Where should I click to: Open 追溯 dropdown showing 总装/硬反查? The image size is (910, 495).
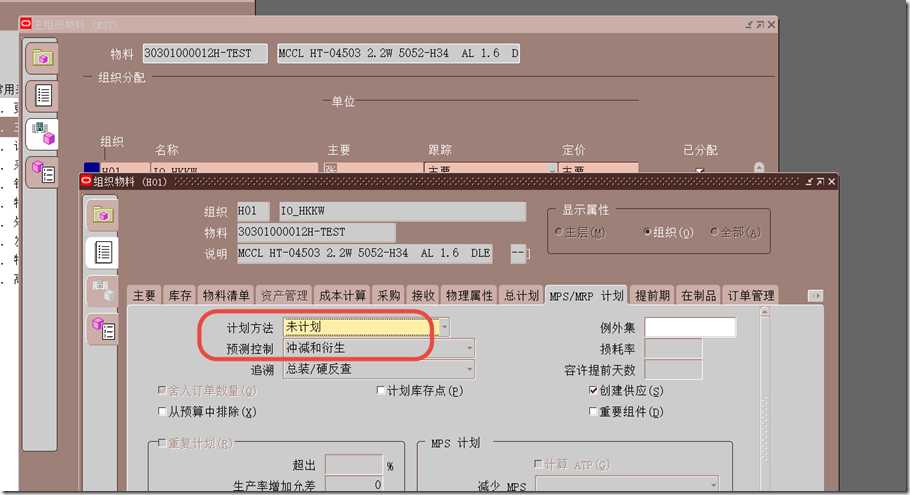[470, 369]
